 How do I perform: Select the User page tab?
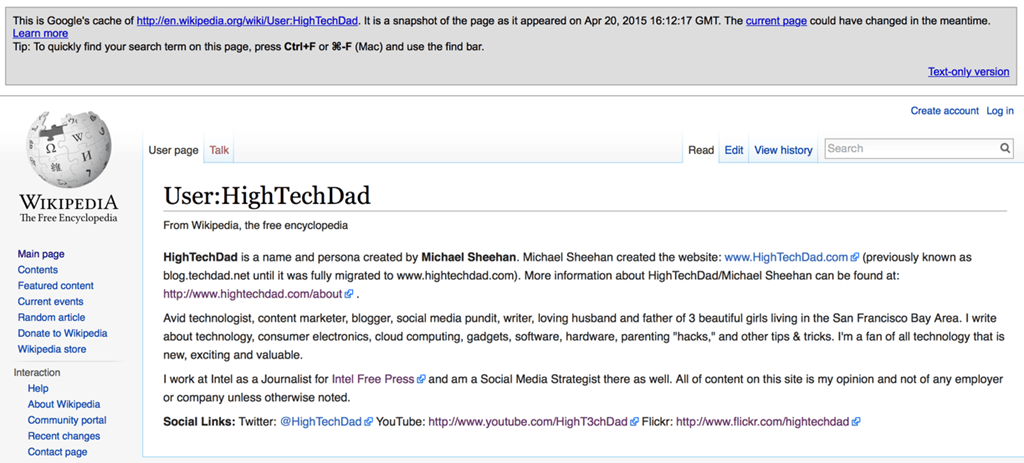[174, 150]
